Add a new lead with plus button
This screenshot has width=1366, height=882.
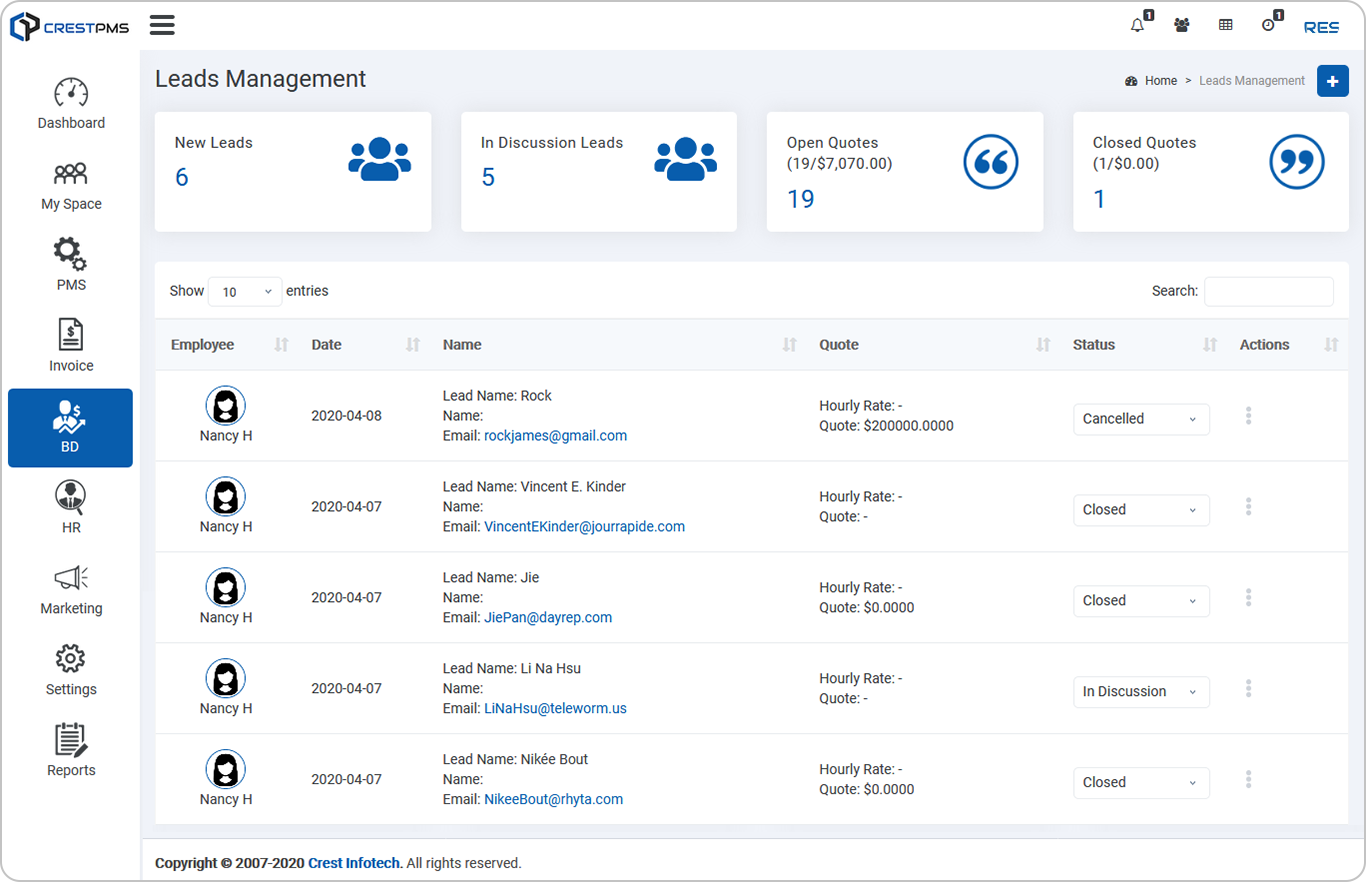1333,81
